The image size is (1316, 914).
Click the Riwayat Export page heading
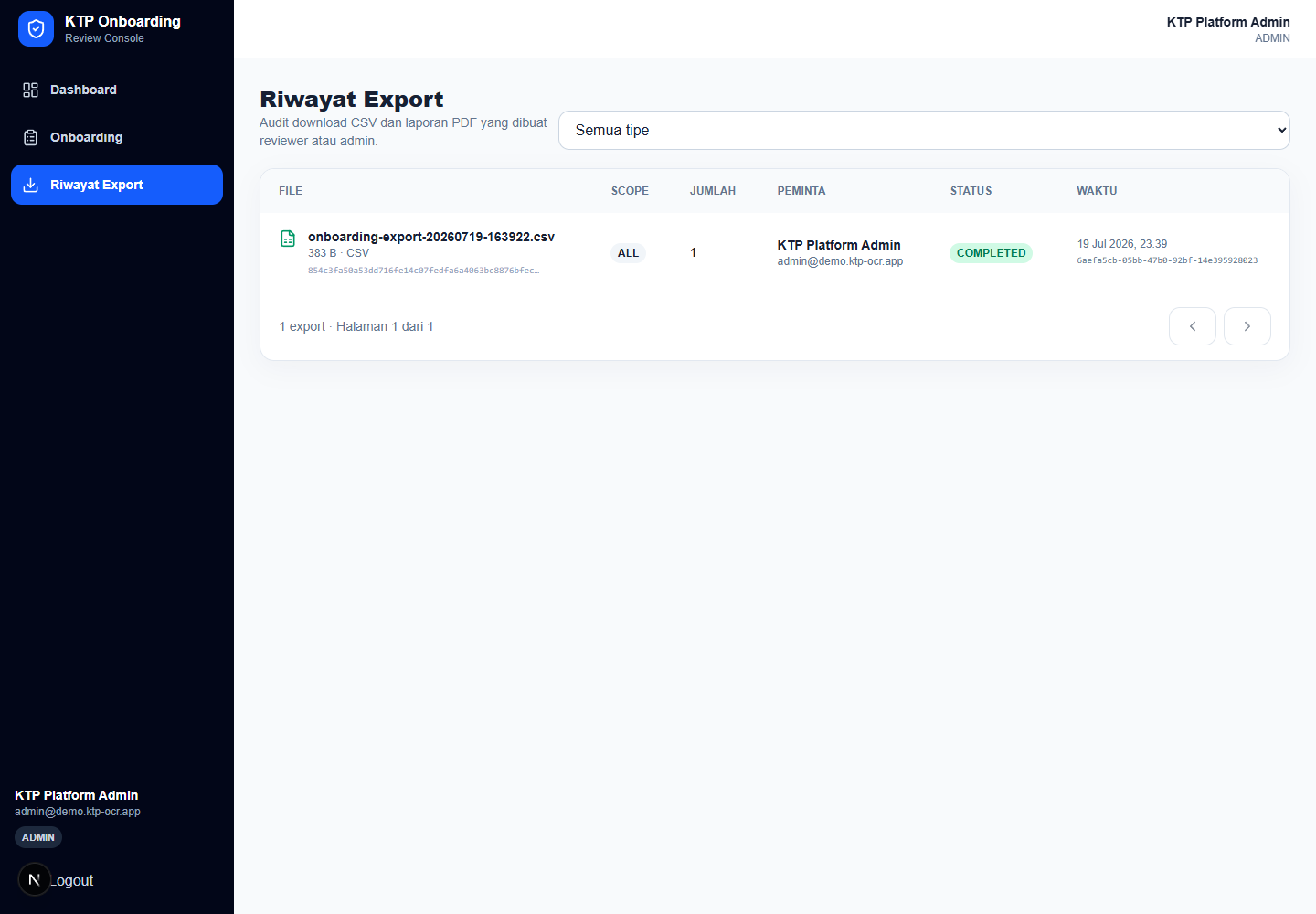tap(352, 99)
